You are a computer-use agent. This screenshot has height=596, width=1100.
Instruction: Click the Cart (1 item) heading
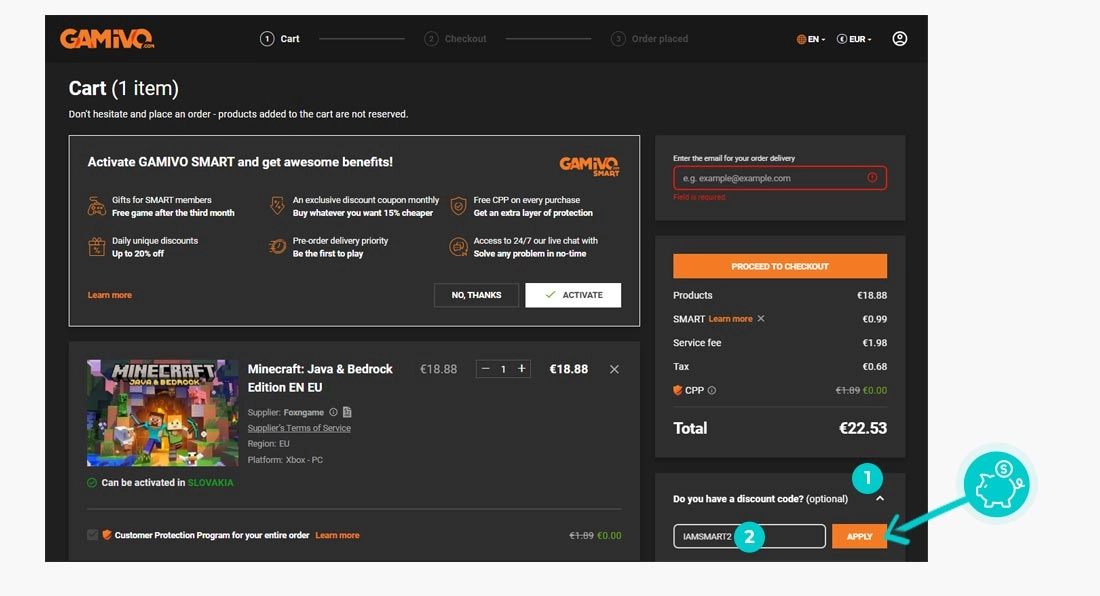tap(123, 88)
